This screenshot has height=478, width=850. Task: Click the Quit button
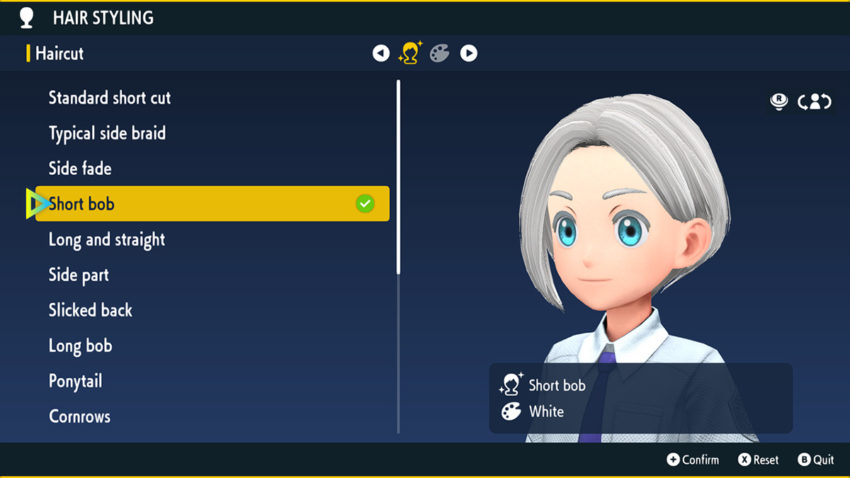816,460
